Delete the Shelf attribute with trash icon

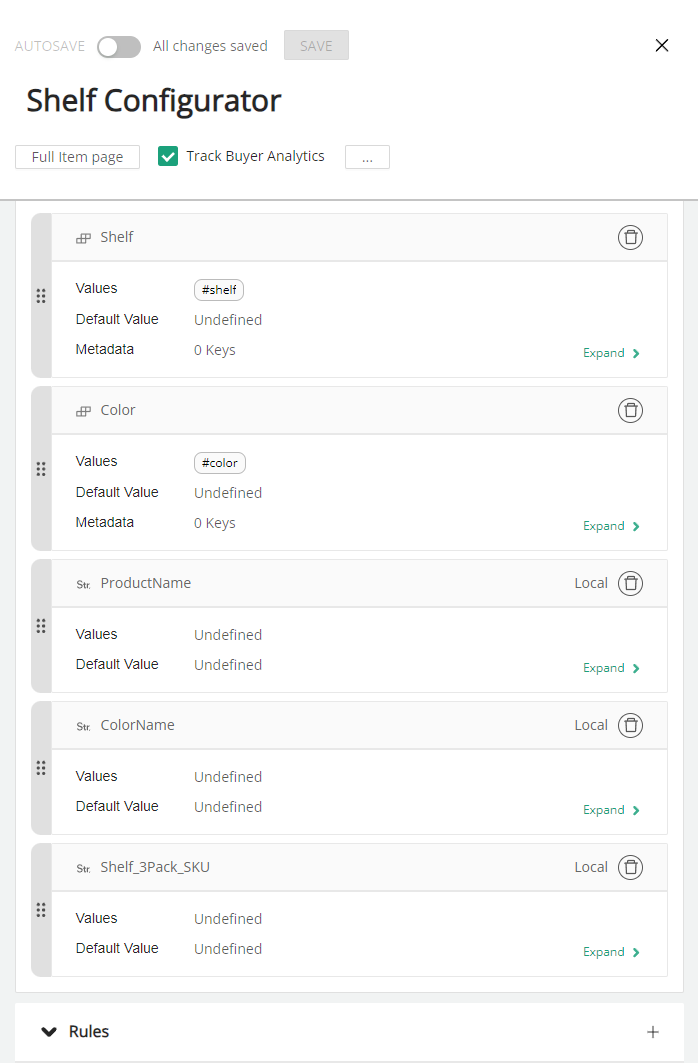point(630,237)
